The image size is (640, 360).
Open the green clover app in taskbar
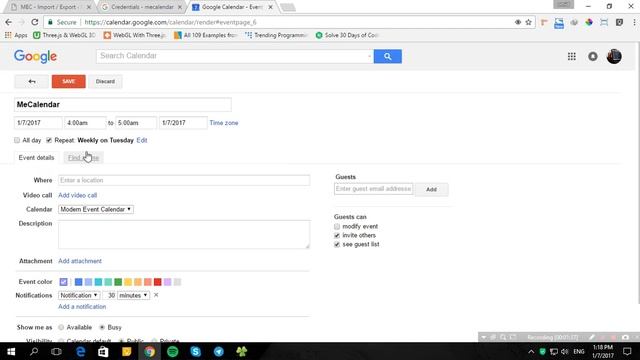coord(242,351)
